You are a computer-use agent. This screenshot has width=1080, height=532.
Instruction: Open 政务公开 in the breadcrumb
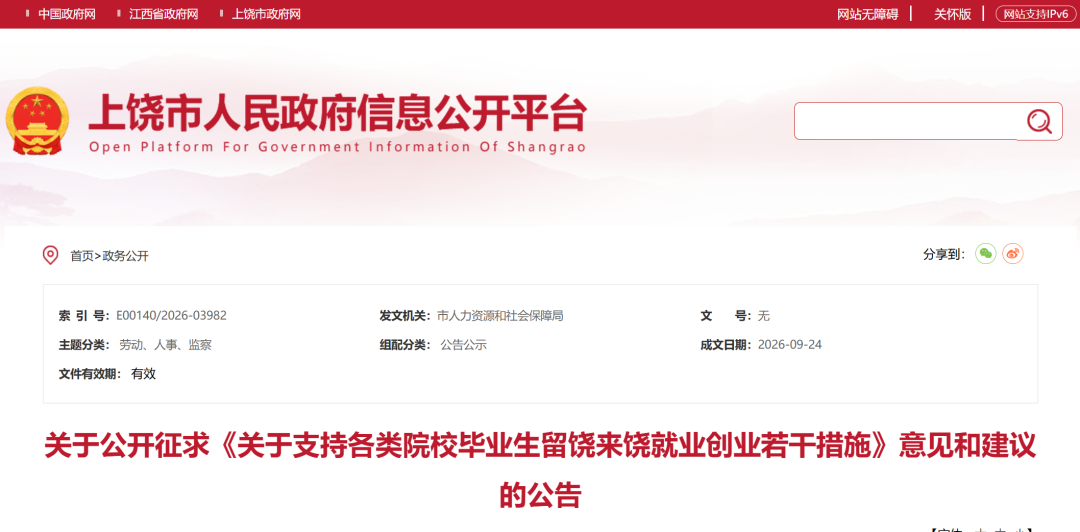[x=125, y=256]
